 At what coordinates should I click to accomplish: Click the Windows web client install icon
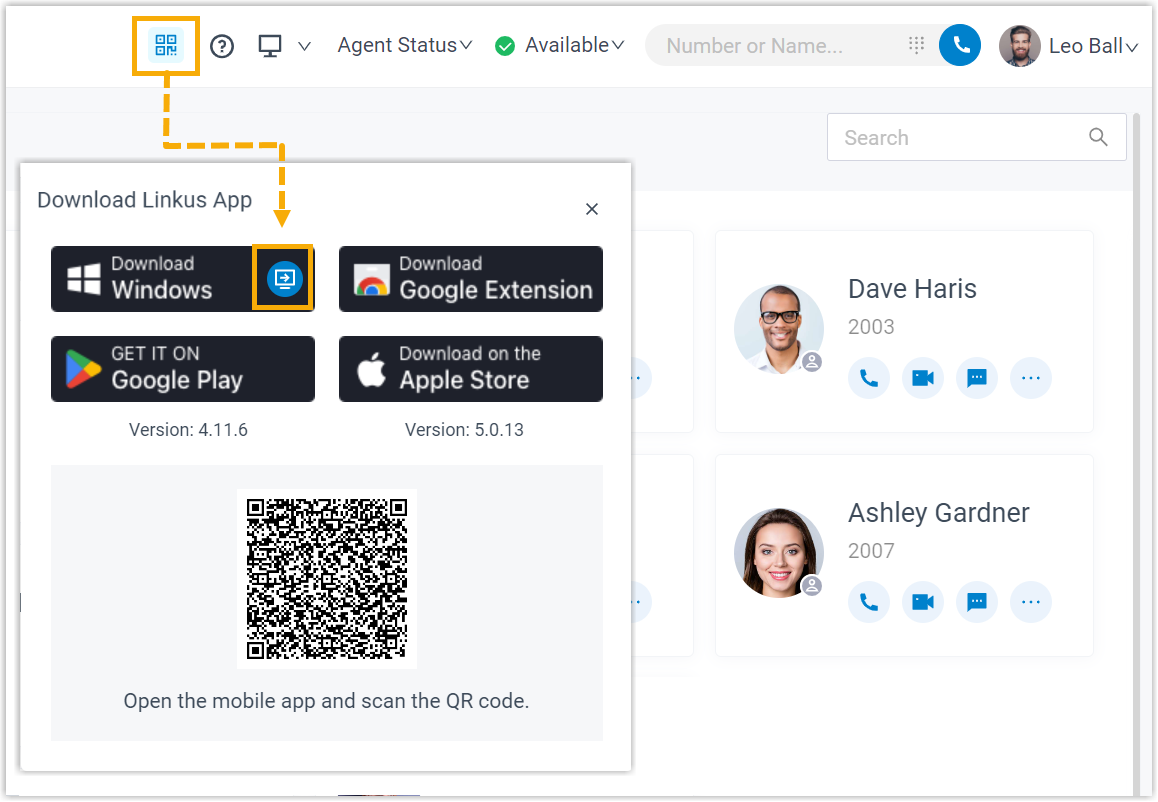tap(284, 278)
